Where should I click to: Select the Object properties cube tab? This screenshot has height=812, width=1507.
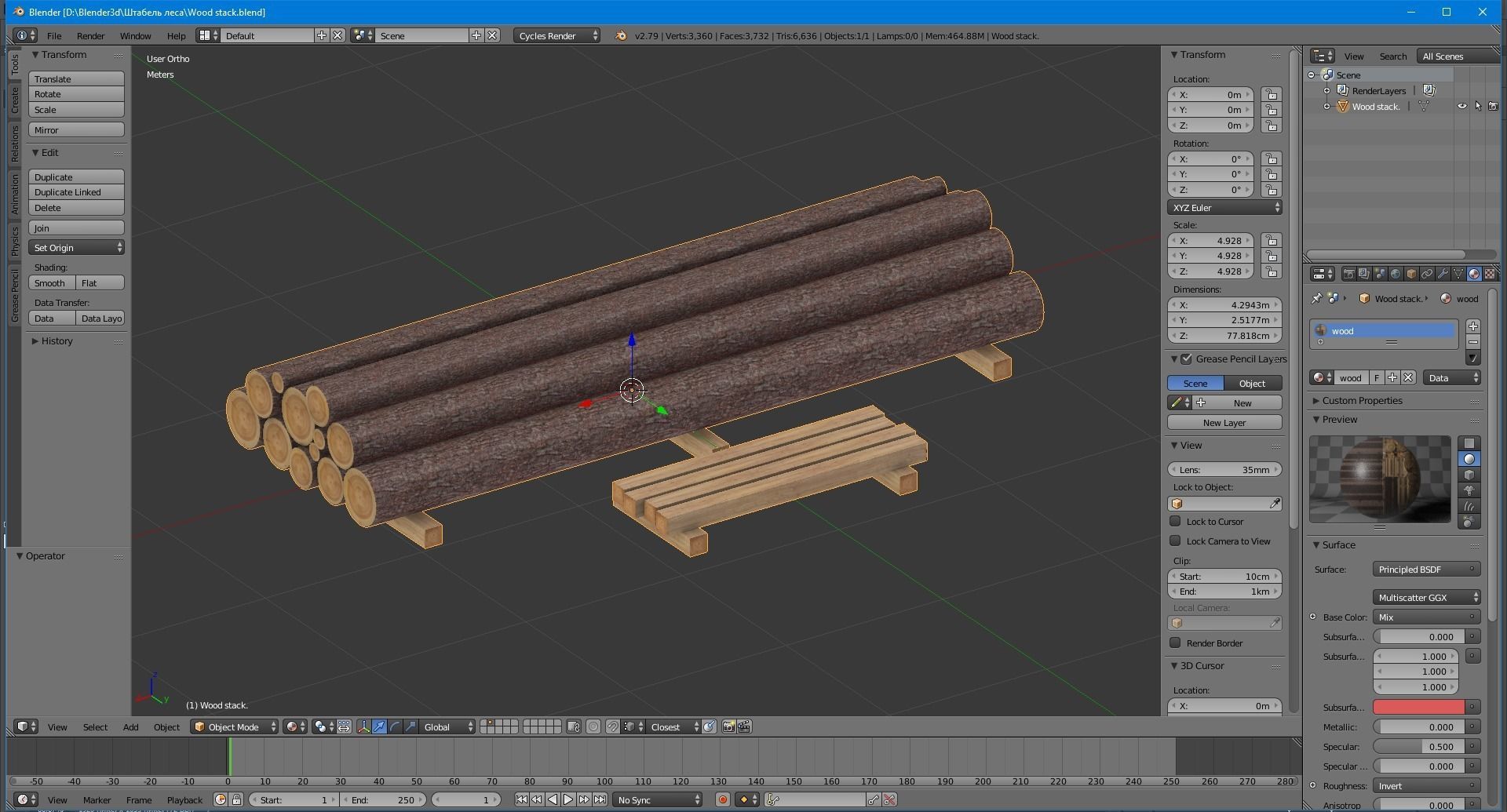pyautogui.click(x=1410, y=273)
